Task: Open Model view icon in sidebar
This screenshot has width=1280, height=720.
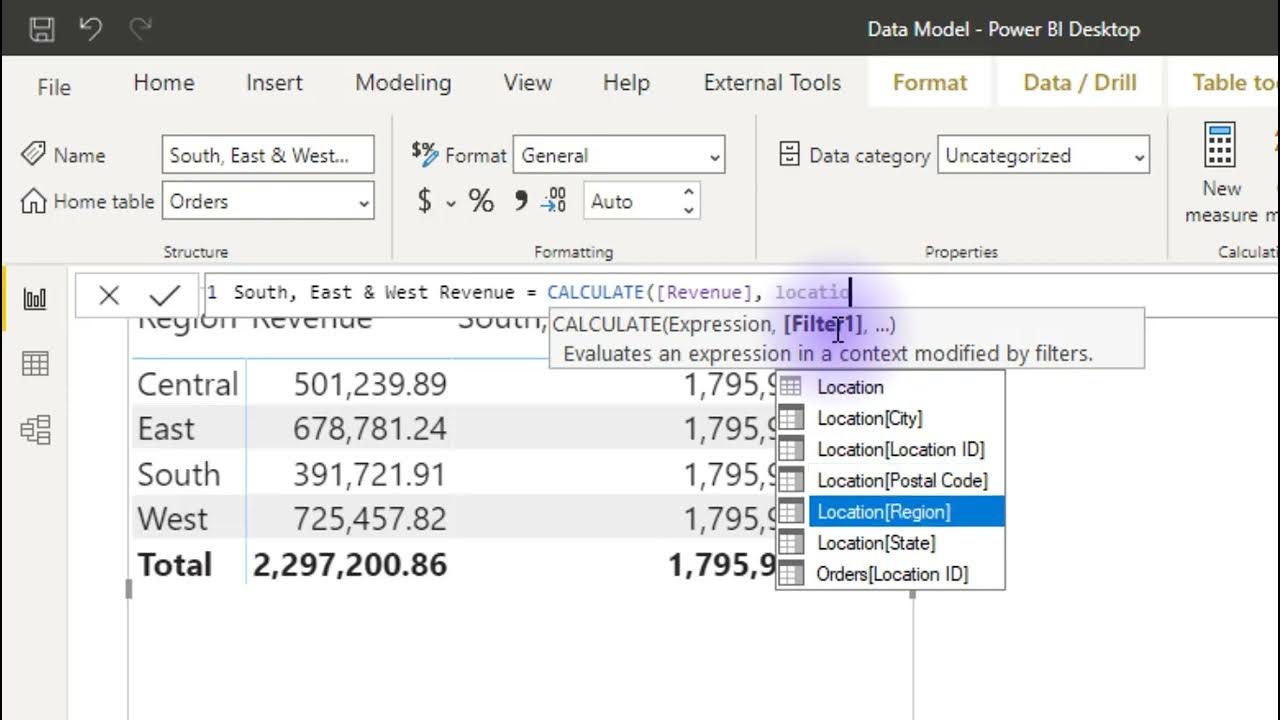Action: coord(35,430)
